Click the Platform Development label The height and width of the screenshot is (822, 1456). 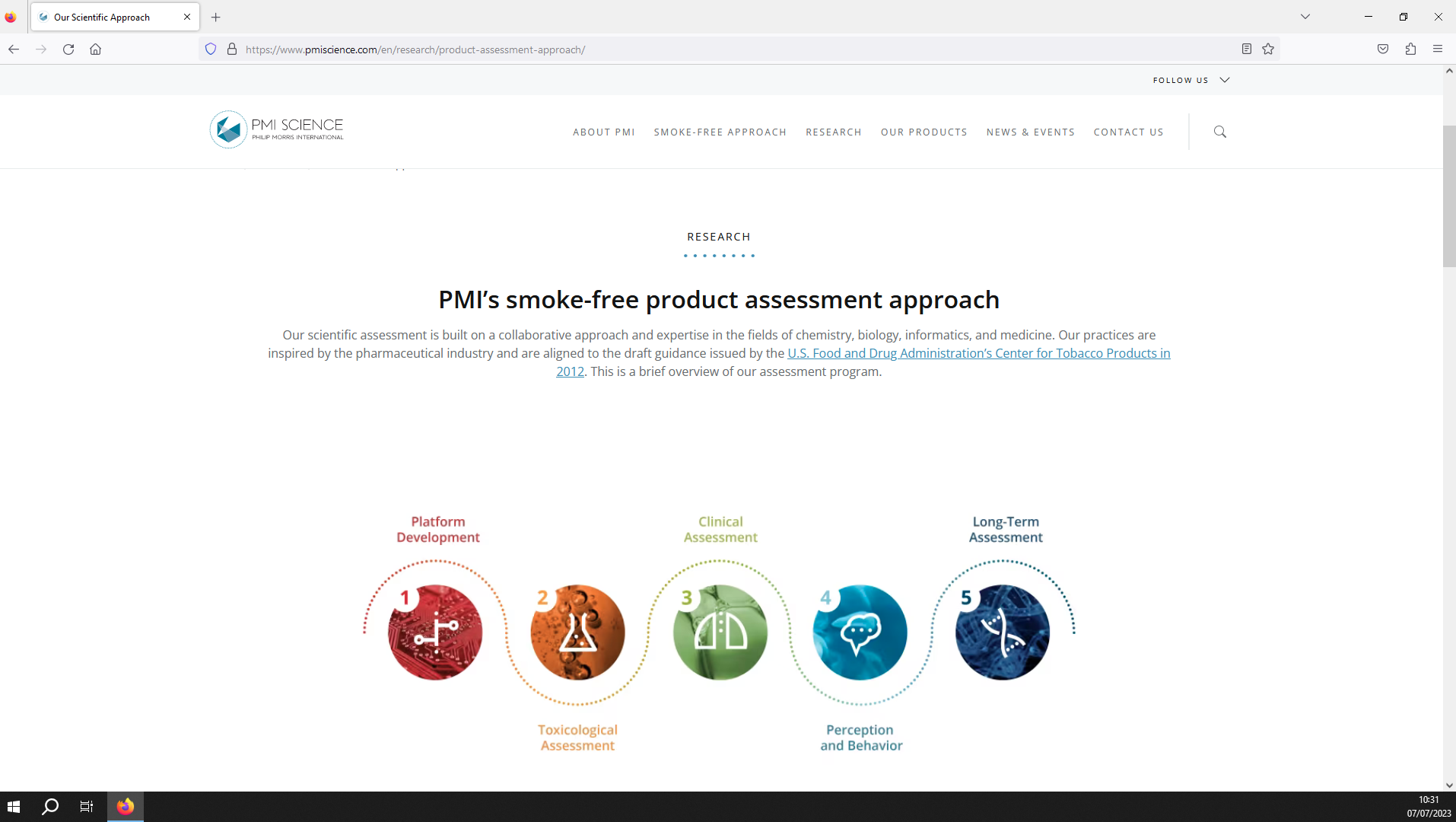(438, 530)
